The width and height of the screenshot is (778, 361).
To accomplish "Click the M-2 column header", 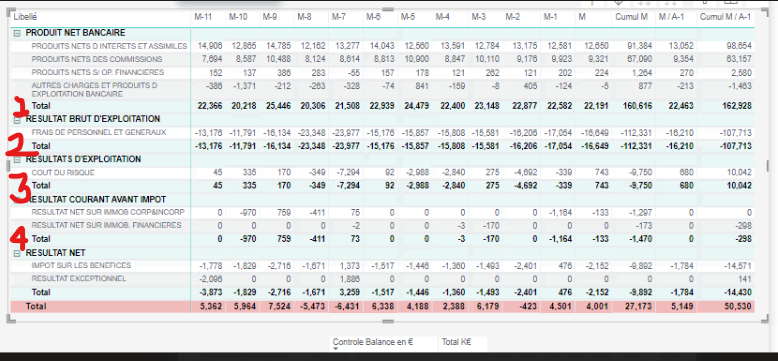I will pos(513,17).
